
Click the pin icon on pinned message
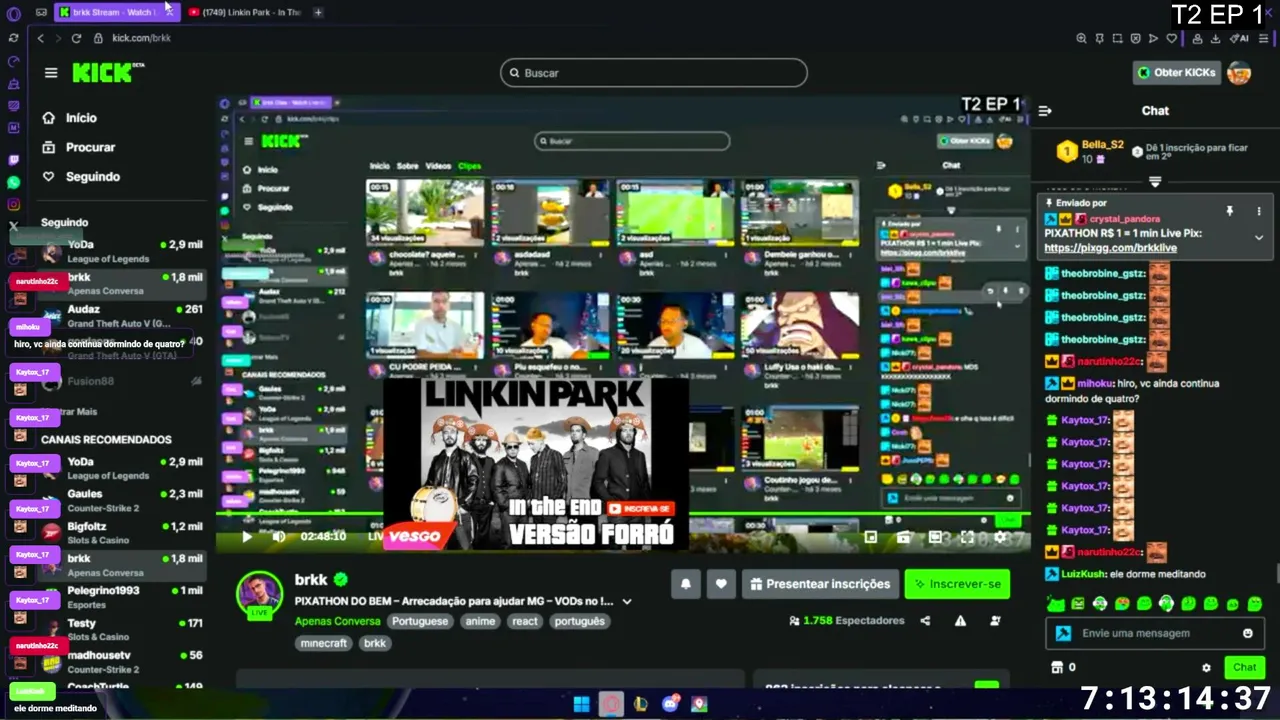[x=1230, y=211]
